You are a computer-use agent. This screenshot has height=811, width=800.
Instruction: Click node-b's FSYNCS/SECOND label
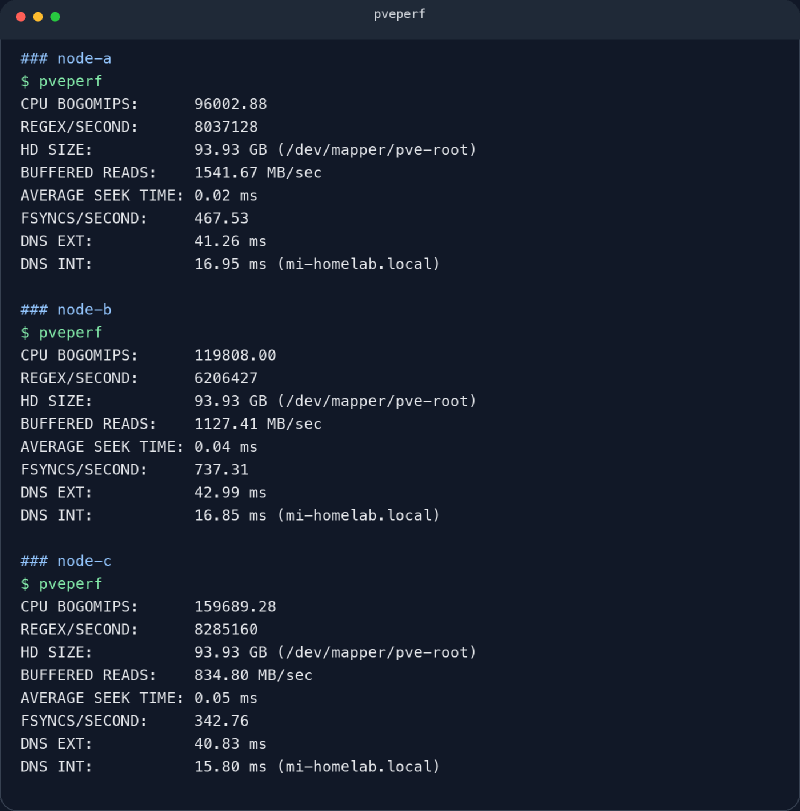coord(84,470)
